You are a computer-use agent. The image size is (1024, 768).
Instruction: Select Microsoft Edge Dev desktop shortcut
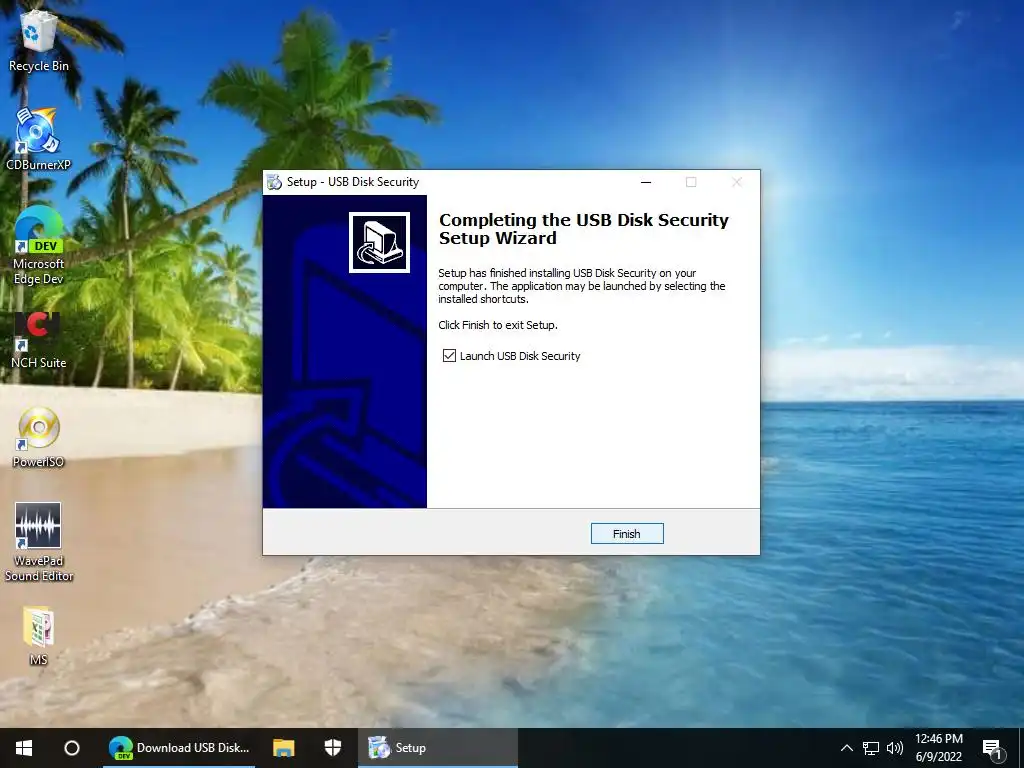tap(39, 246)
